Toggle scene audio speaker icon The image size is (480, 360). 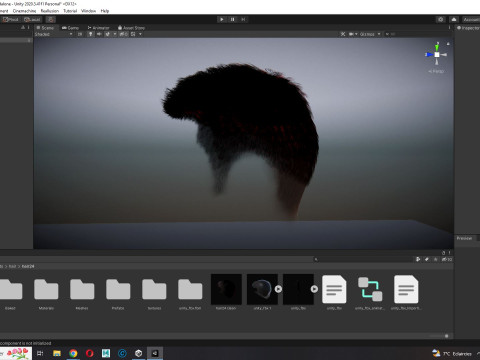click(x=99, y=34)
